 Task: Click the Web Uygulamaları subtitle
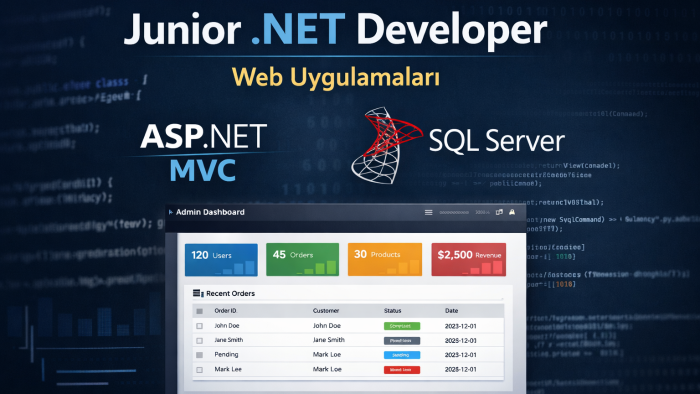tap(336, 77)
